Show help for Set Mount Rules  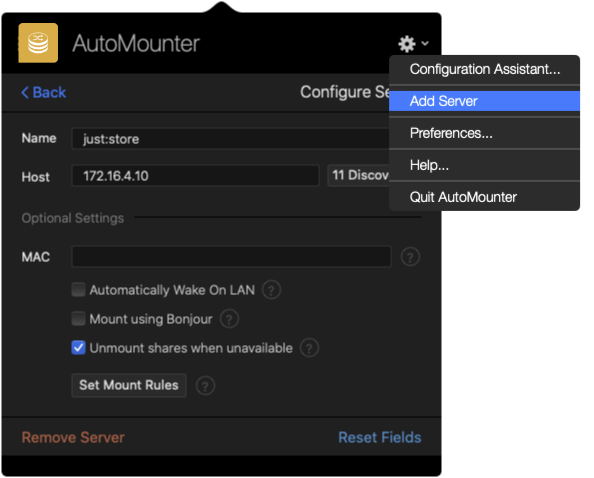point(206,386)
